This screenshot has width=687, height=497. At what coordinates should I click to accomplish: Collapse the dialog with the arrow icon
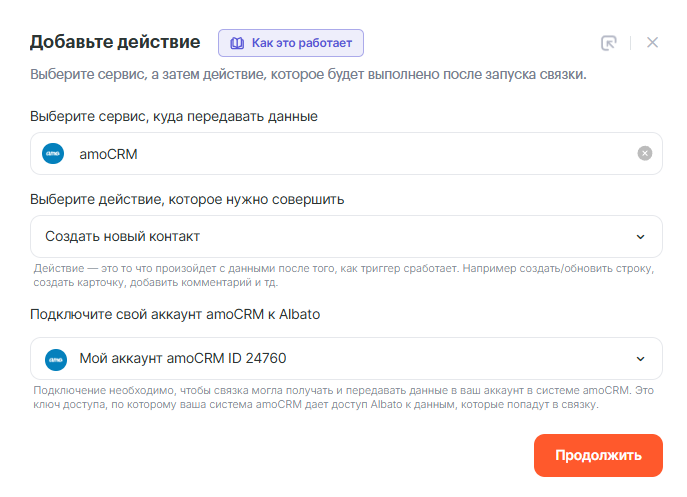click(x=608, y=43)
